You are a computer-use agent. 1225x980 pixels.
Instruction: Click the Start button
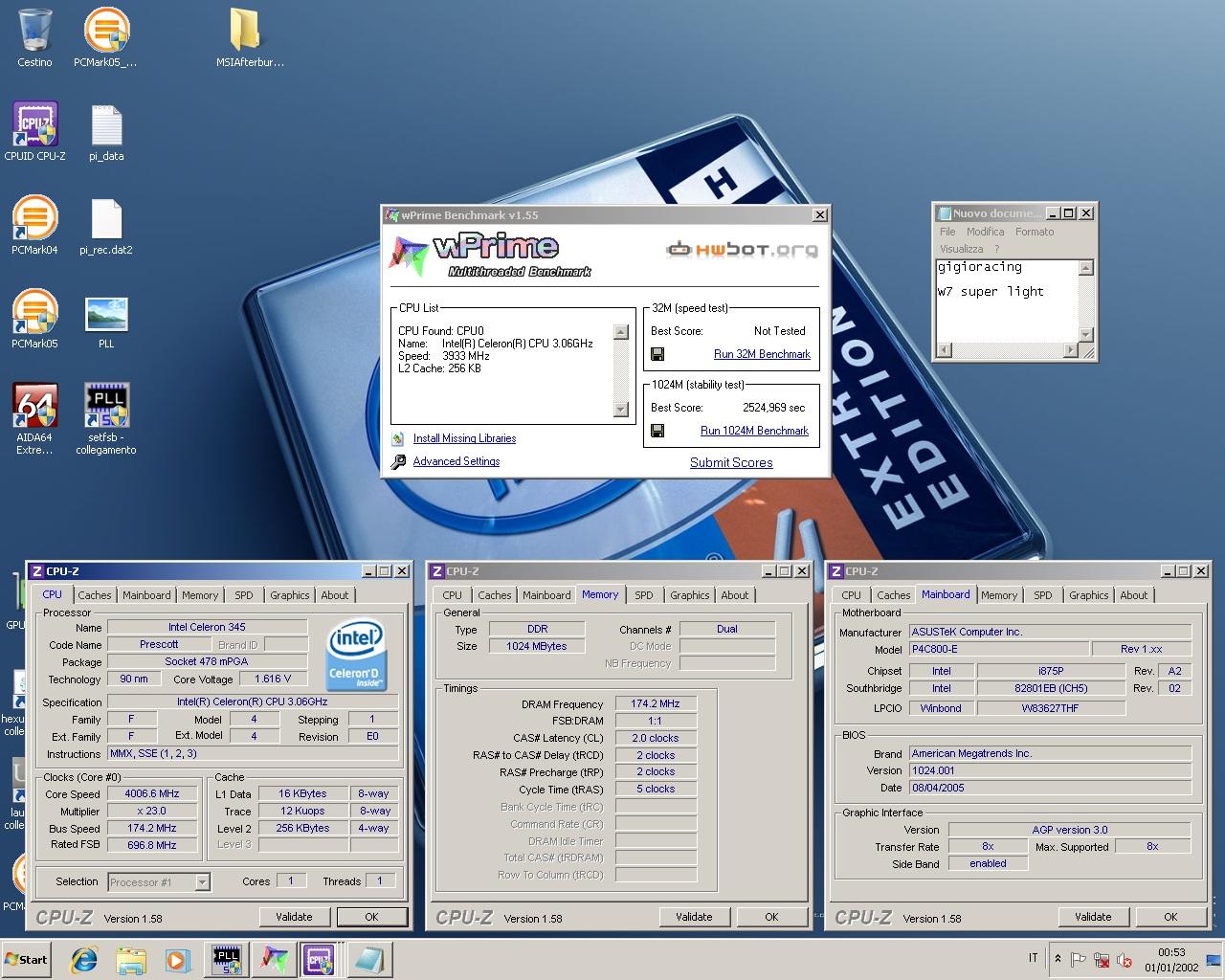(27, 959)
